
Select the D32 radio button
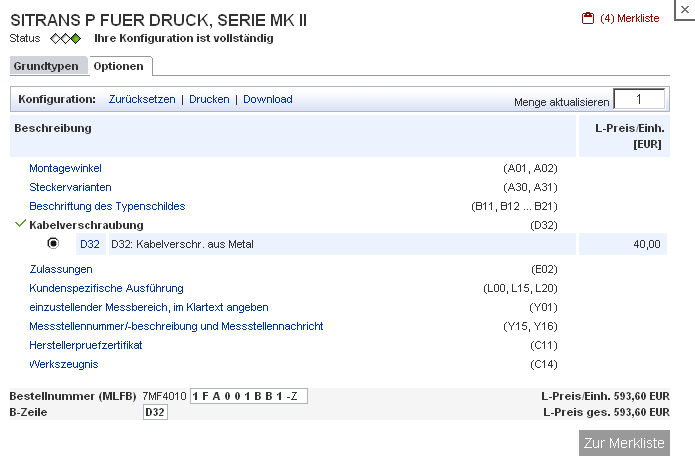[x=53, y=243]
